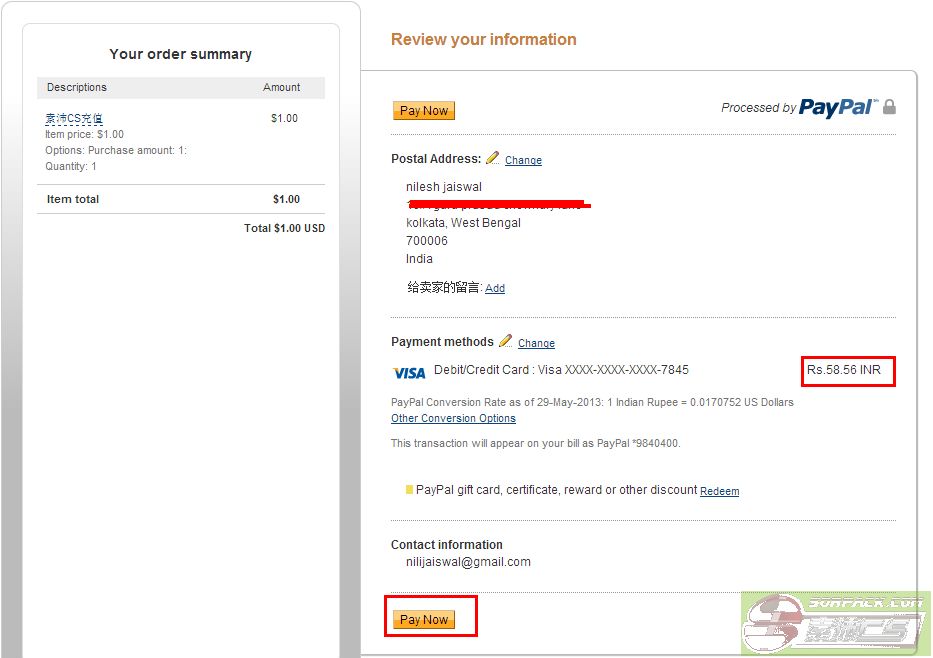Viewport: 933px width, 658px height.
Task: Click the security padlock icon
Action: (x=889, y=107)
